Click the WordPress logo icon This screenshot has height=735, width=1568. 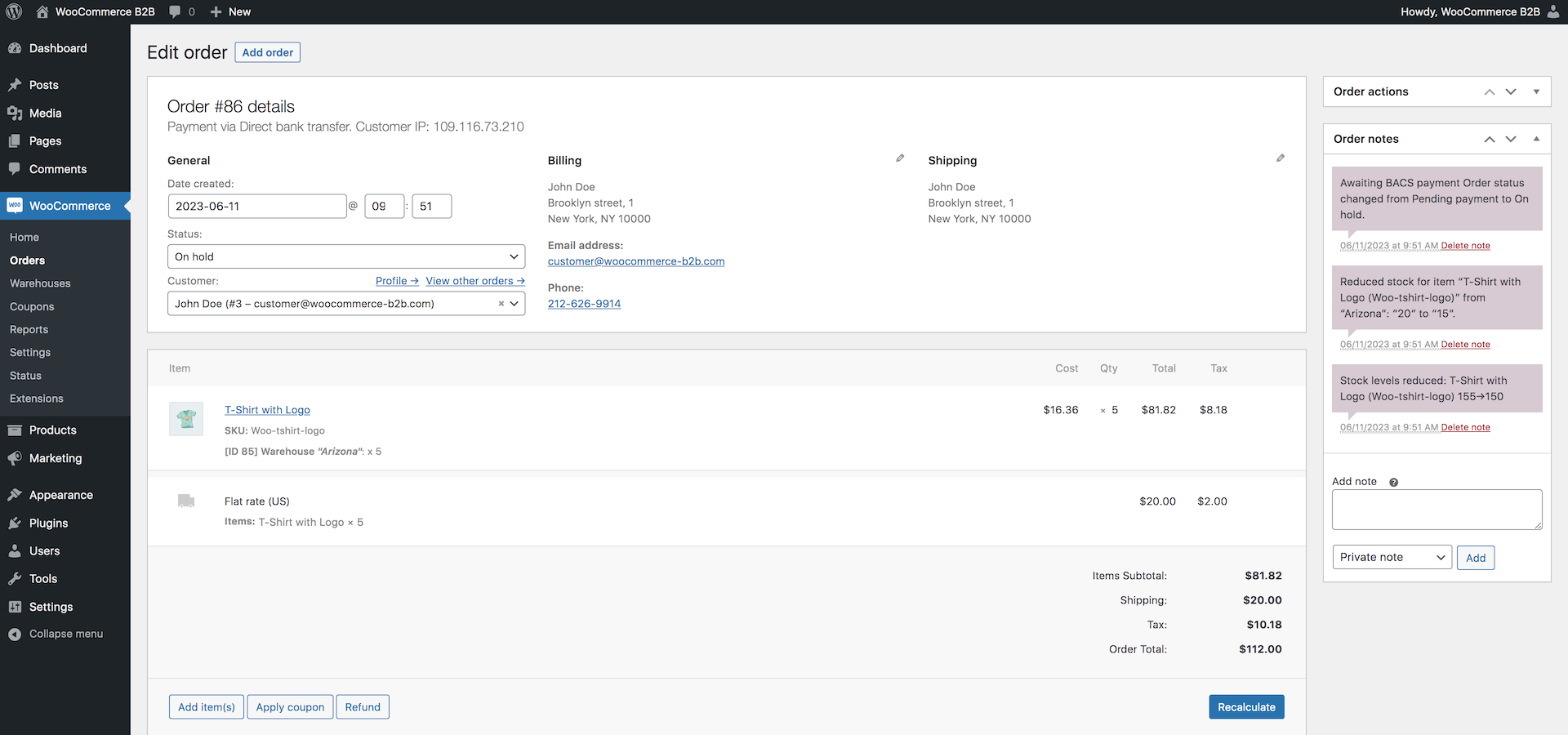14,11
